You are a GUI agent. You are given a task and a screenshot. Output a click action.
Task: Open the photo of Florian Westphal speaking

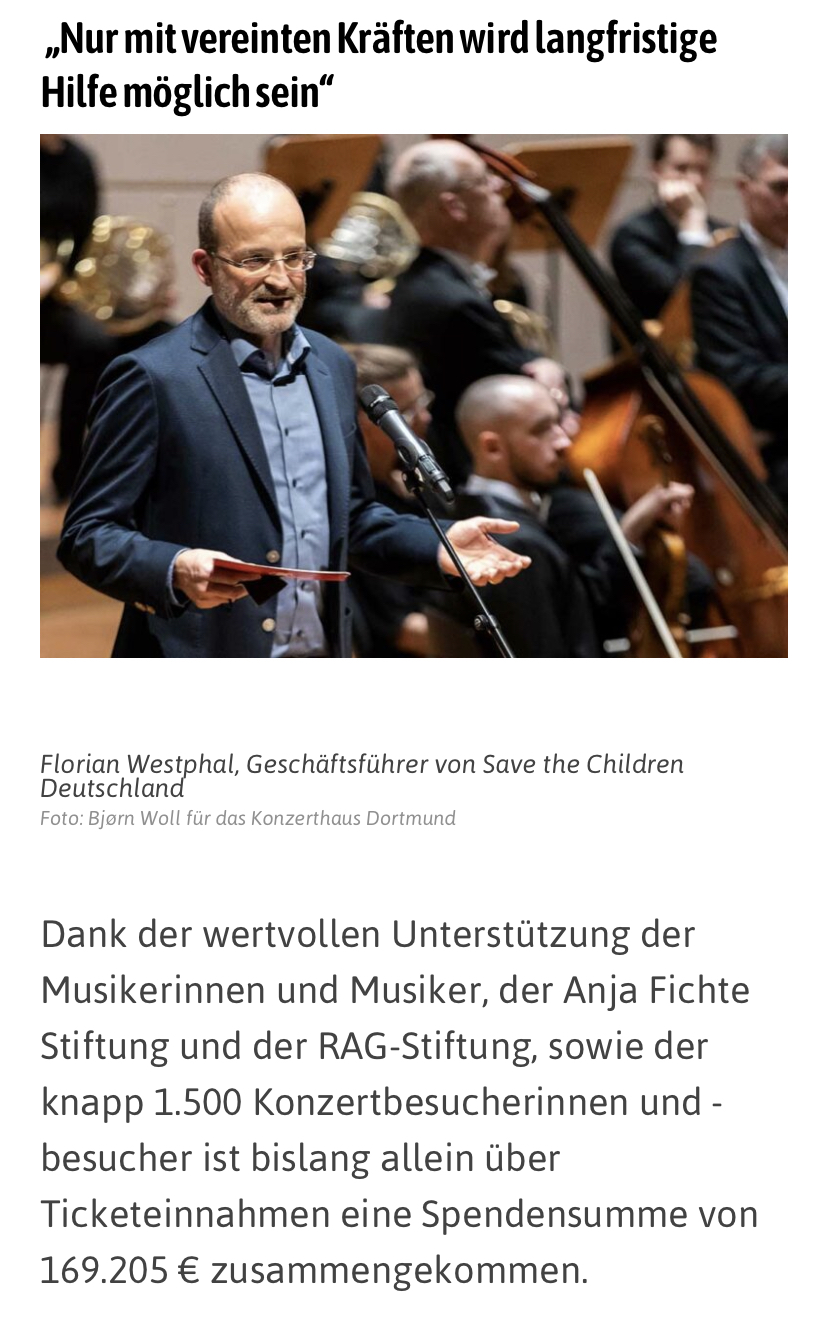point(414,396)
